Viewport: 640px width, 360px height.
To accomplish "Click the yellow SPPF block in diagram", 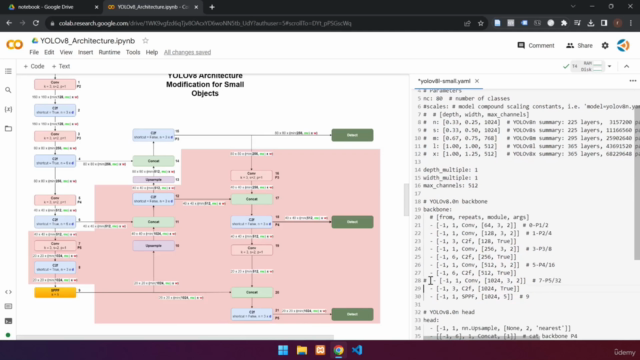I will (x=55, y=292).
